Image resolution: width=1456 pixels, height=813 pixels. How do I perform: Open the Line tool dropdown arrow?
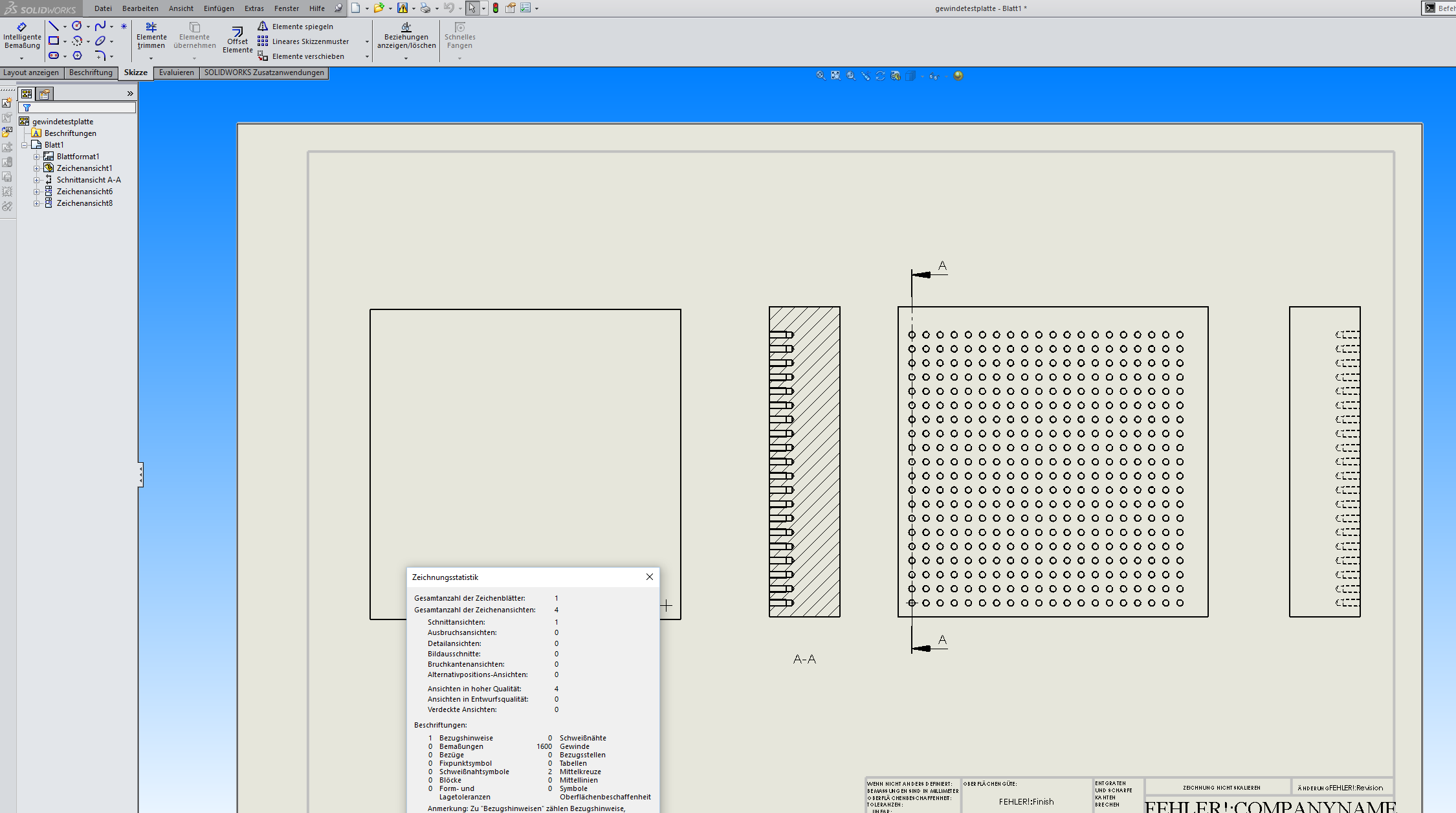click(x=65, y=27)
